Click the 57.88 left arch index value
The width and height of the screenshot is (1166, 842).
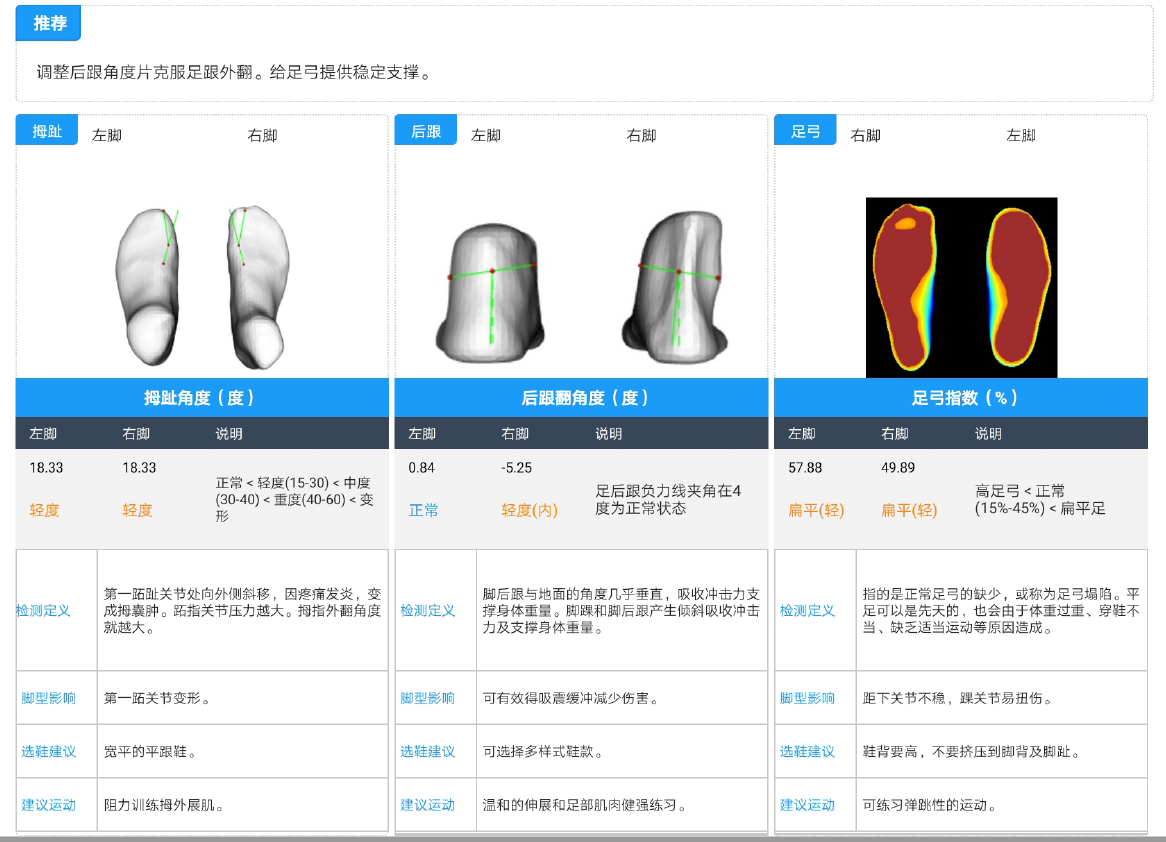805,467
